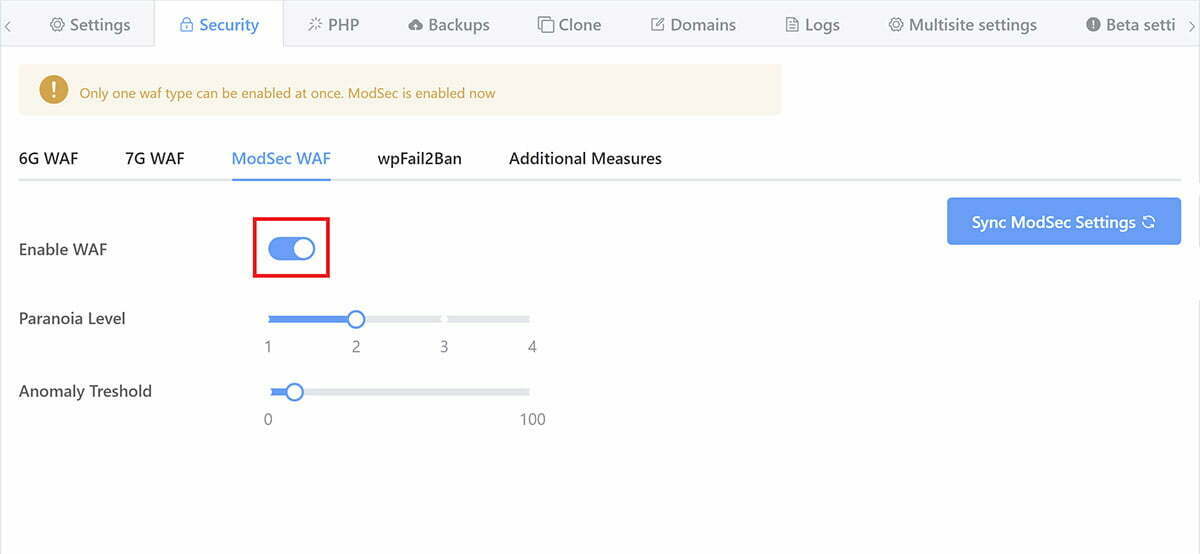Click the gear icon on Settings tab
1200x554 pixels.
57,25
